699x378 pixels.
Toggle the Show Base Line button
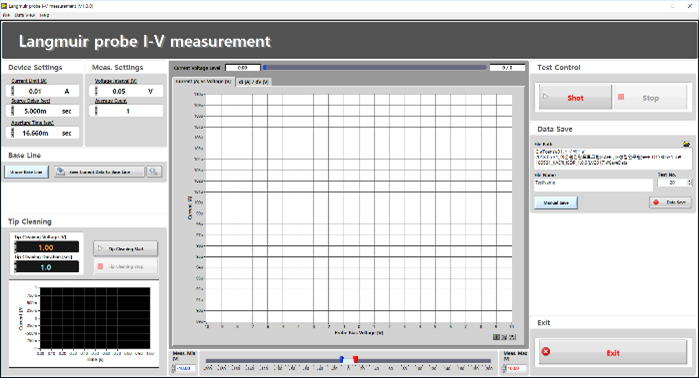(26, 172)
